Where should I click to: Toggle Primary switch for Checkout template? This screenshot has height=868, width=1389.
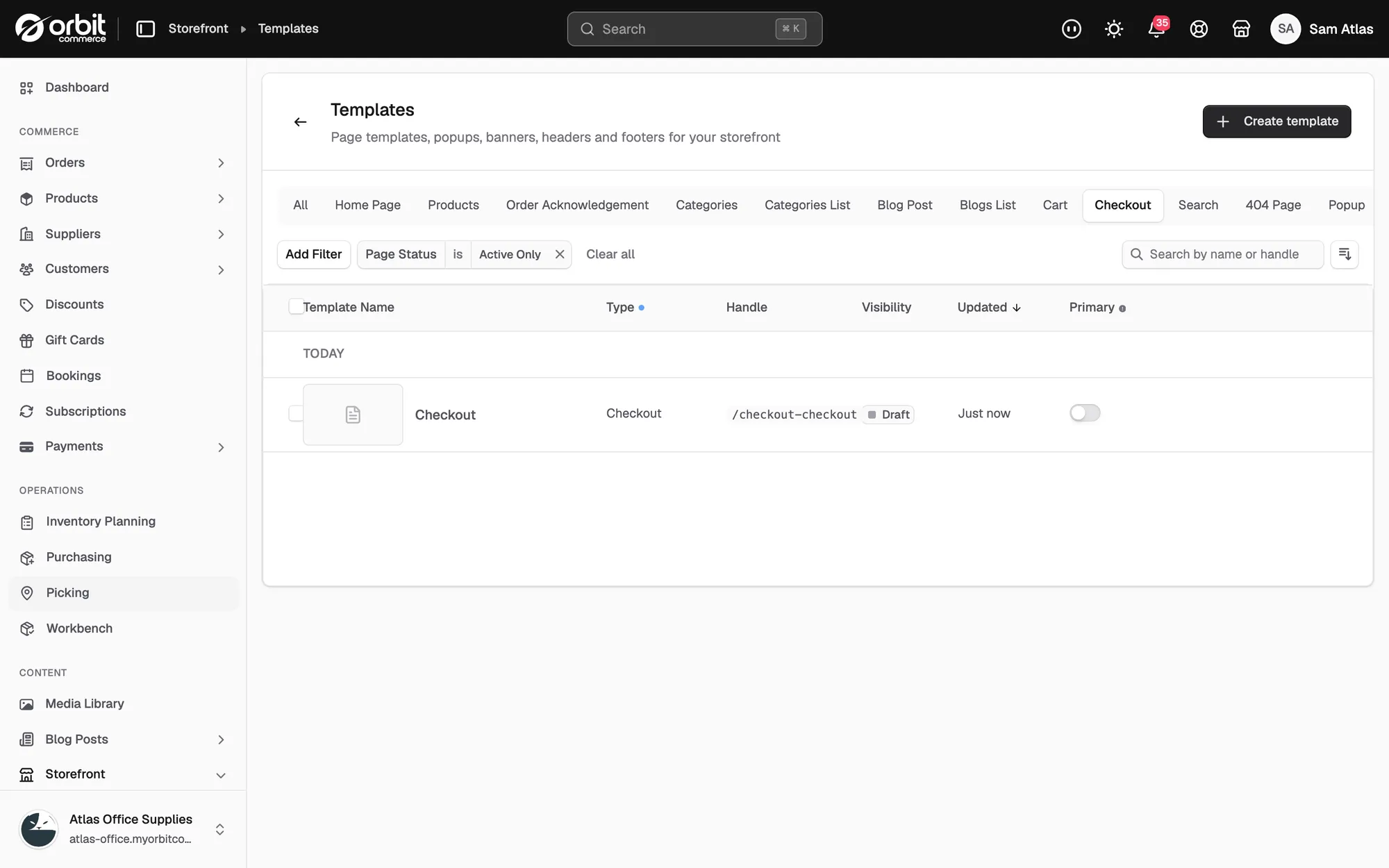tap(1085, 413)
